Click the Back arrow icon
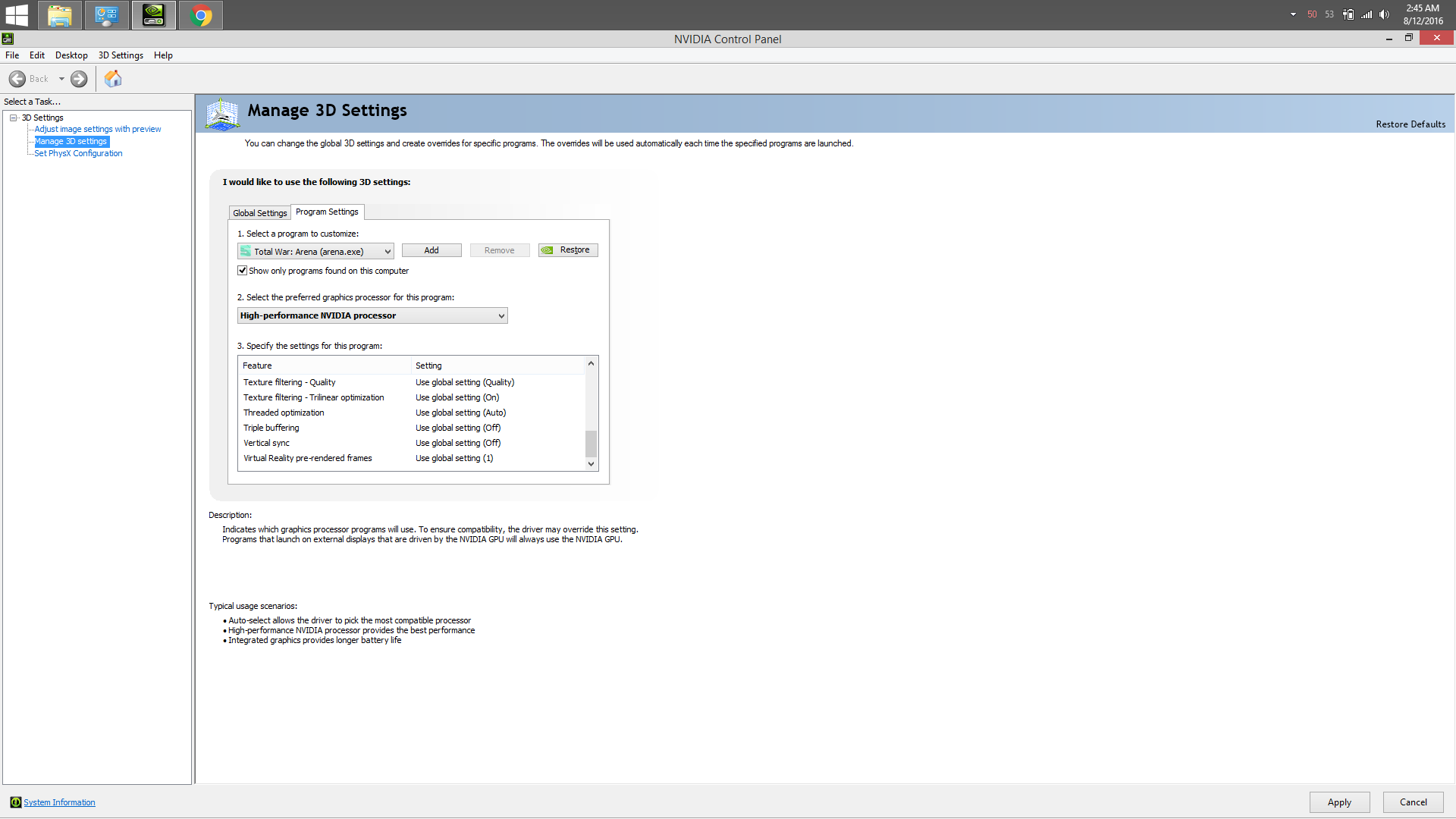1456x819 pixels. 17,79
